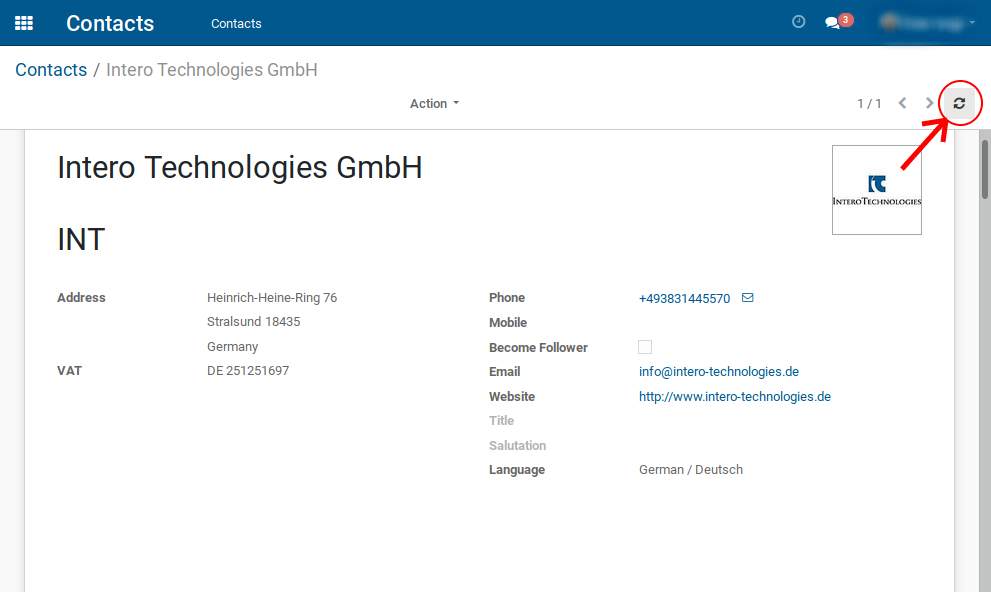Click the Intero Technologies GmbH heading
The width and height of the screenshot is (991, 592).
[x=240, y=167]
